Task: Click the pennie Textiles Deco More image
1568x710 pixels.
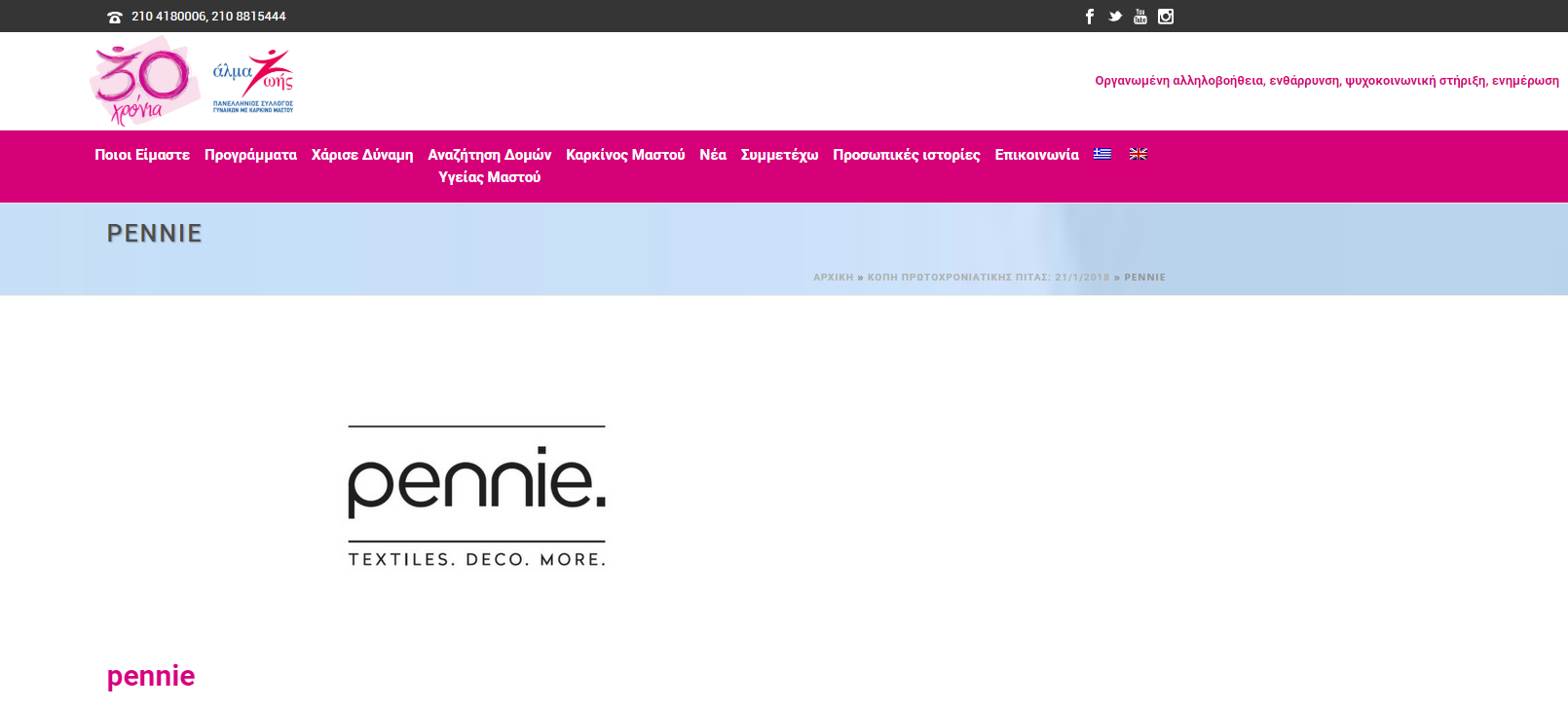Action: tap(477, 496)
